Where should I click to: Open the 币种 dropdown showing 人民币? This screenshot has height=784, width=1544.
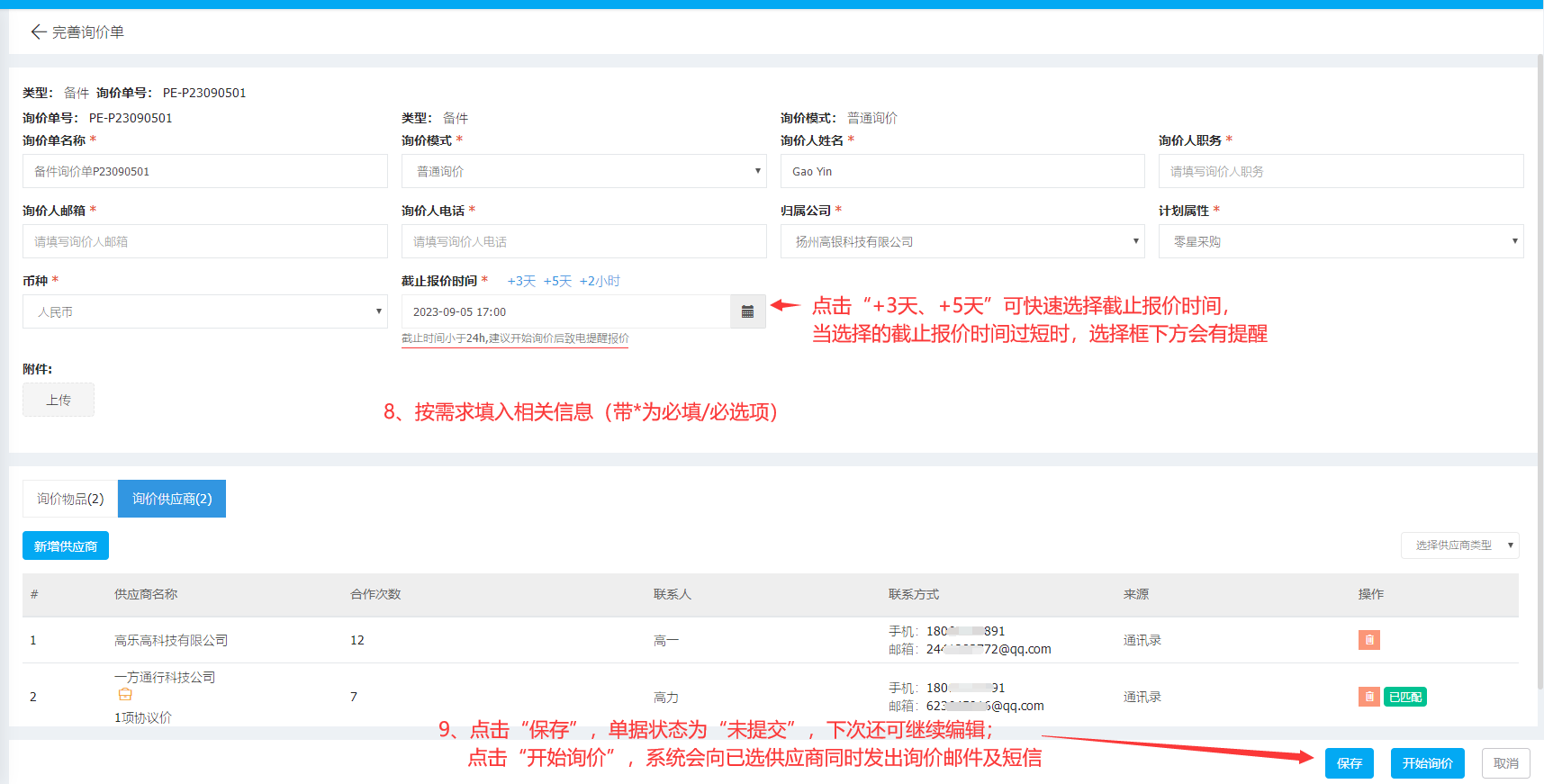pyautogui.click(x=205, y=311)
